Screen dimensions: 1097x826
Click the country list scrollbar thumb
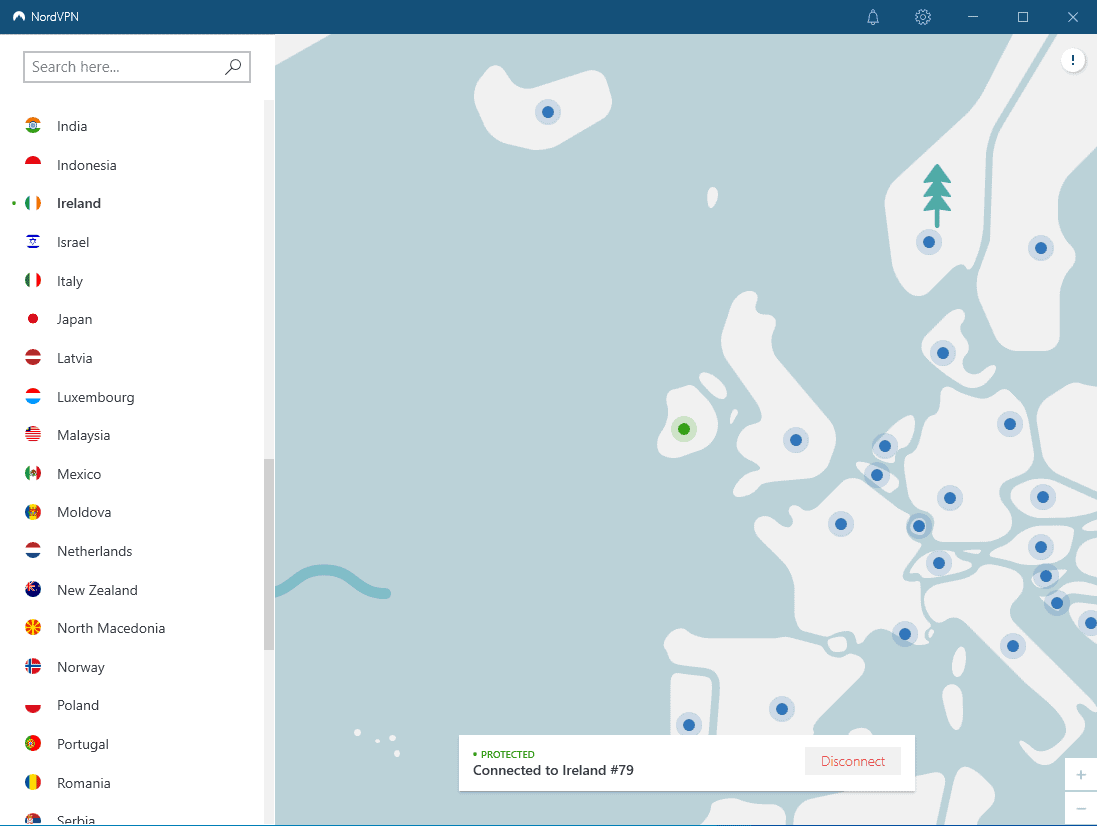click(x=268, y=555)
